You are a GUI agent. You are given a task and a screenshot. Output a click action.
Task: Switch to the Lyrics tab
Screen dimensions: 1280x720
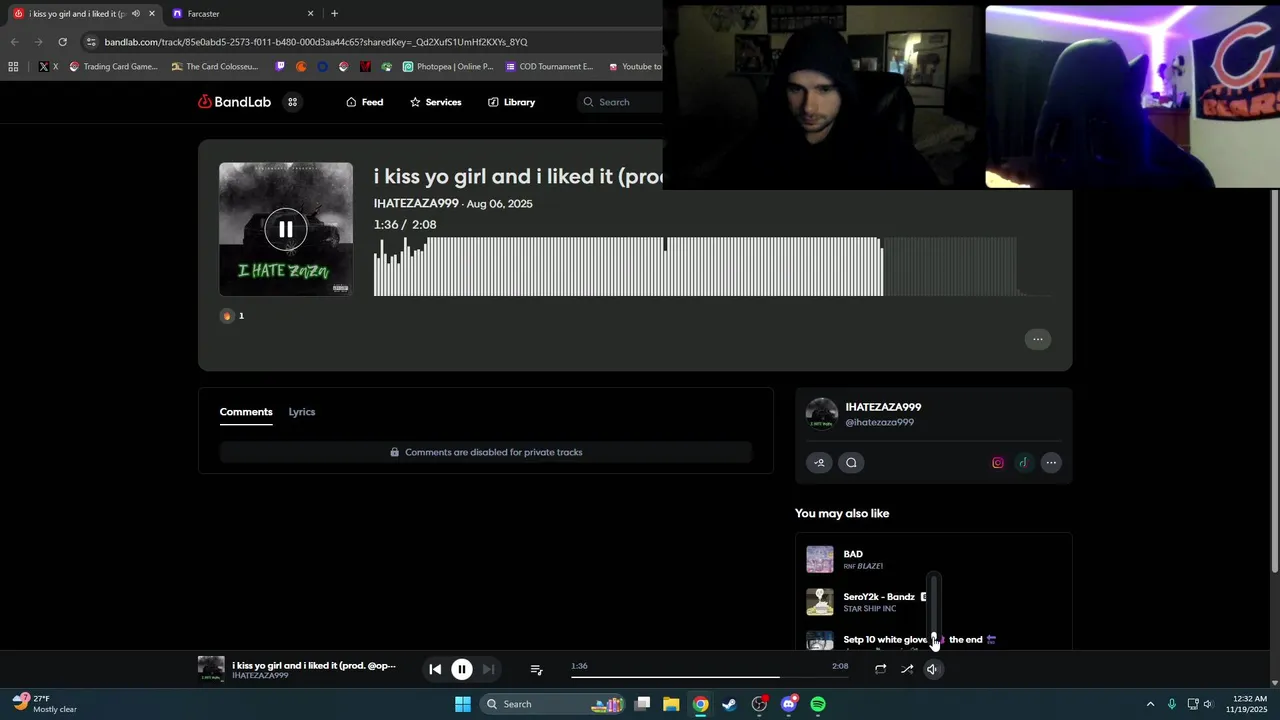[302, 412]
